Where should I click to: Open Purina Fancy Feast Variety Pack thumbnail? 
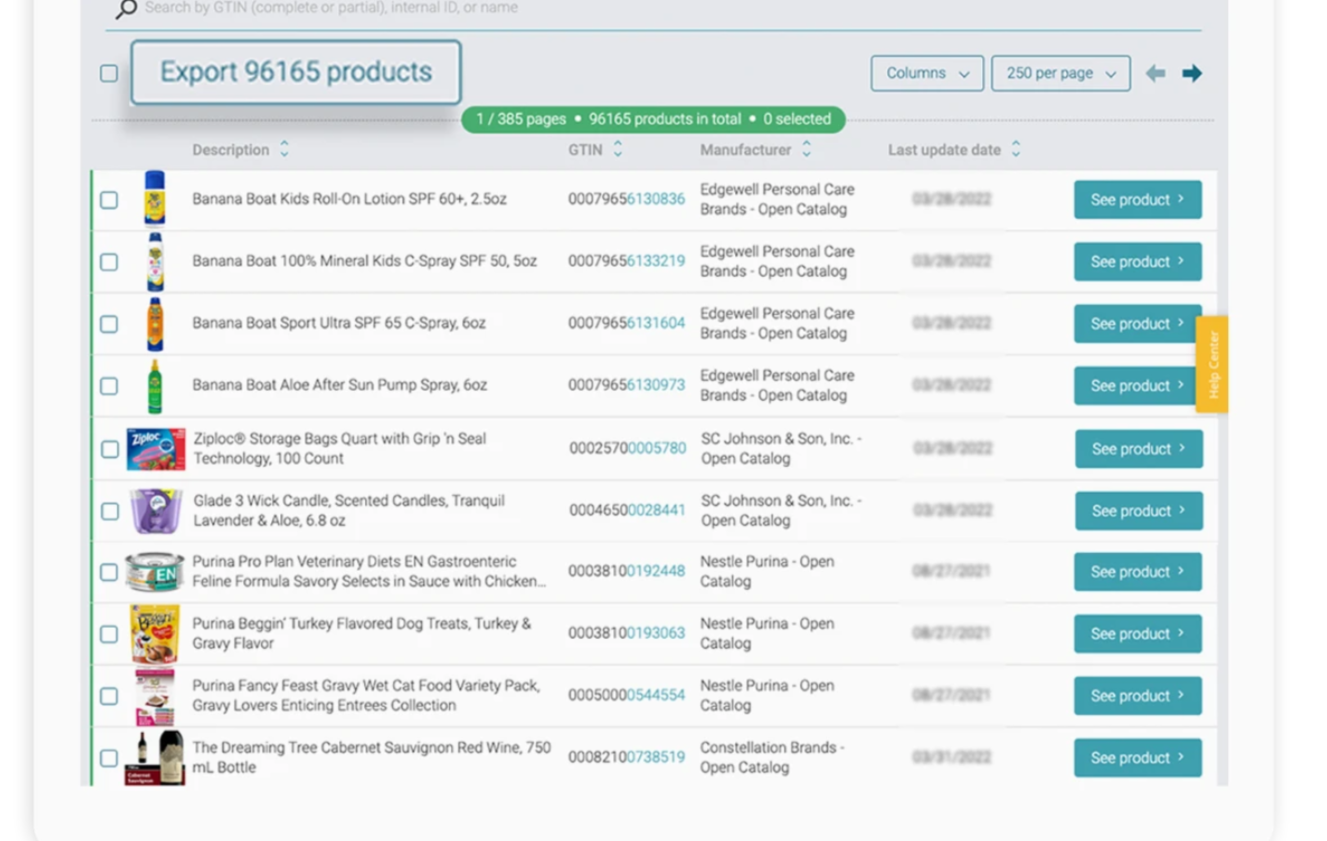pyautogui.click(x=155, y=696)
